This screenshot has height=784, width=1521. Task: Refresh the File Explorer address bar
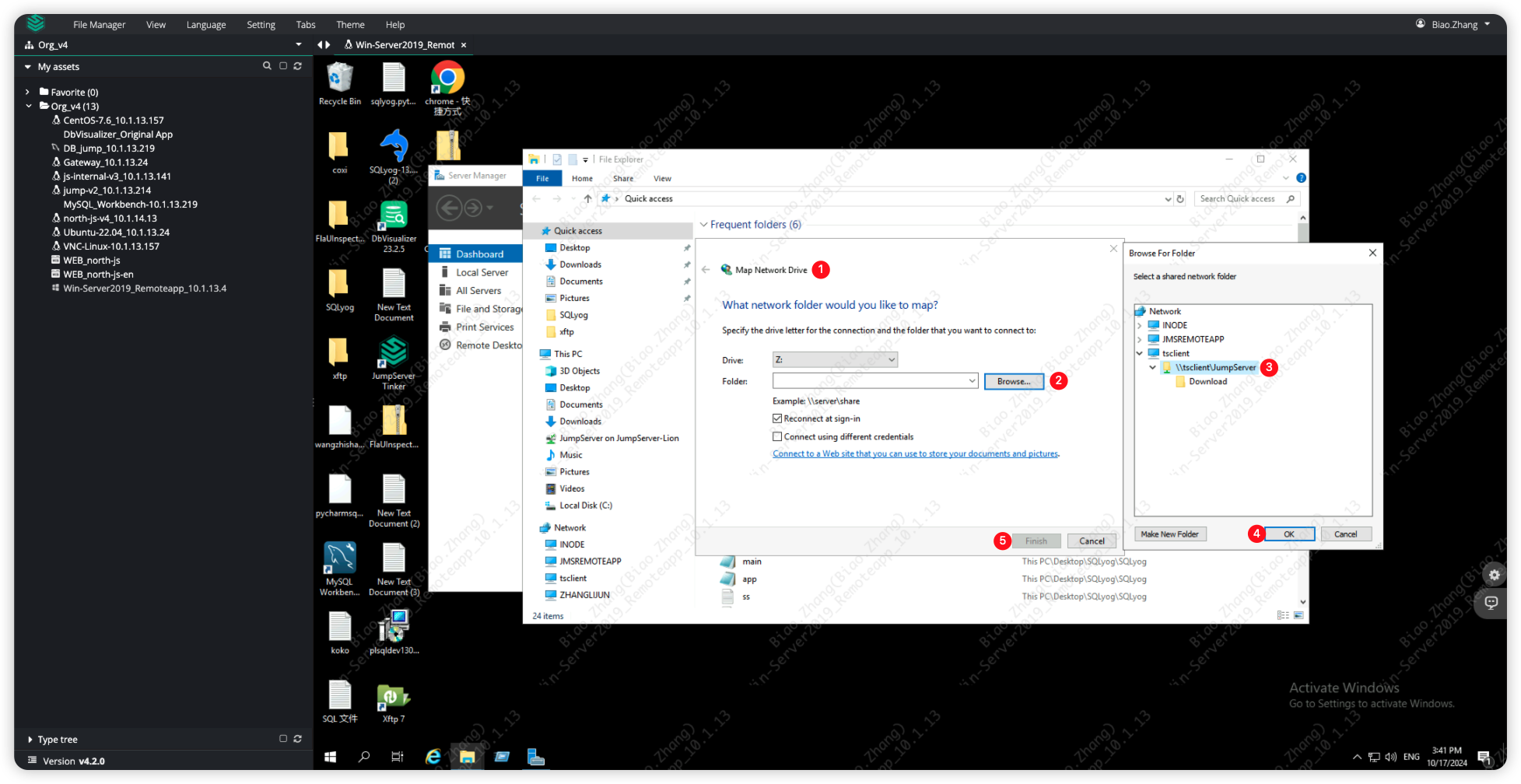(1180, 199)
